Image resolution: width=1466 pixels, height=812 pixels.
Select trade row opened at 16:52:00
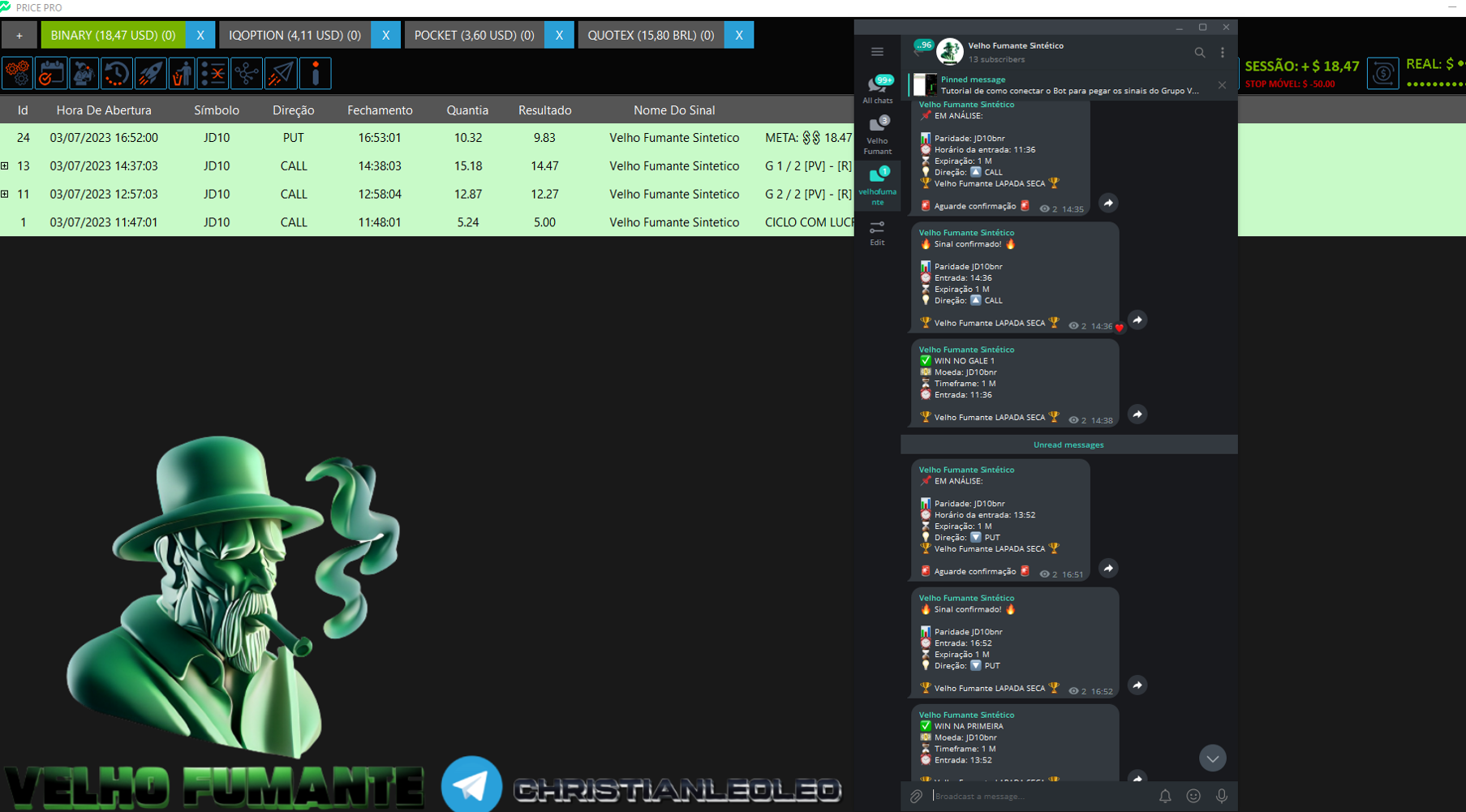pos(427,138)
